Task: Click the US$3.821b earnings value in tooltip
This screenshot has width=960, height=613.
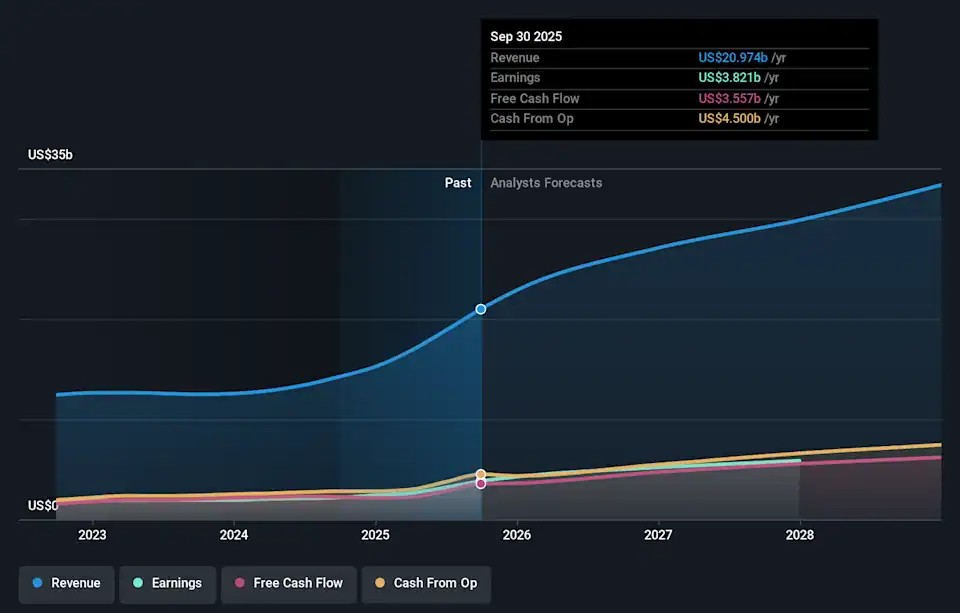Action: click(729, 78)
